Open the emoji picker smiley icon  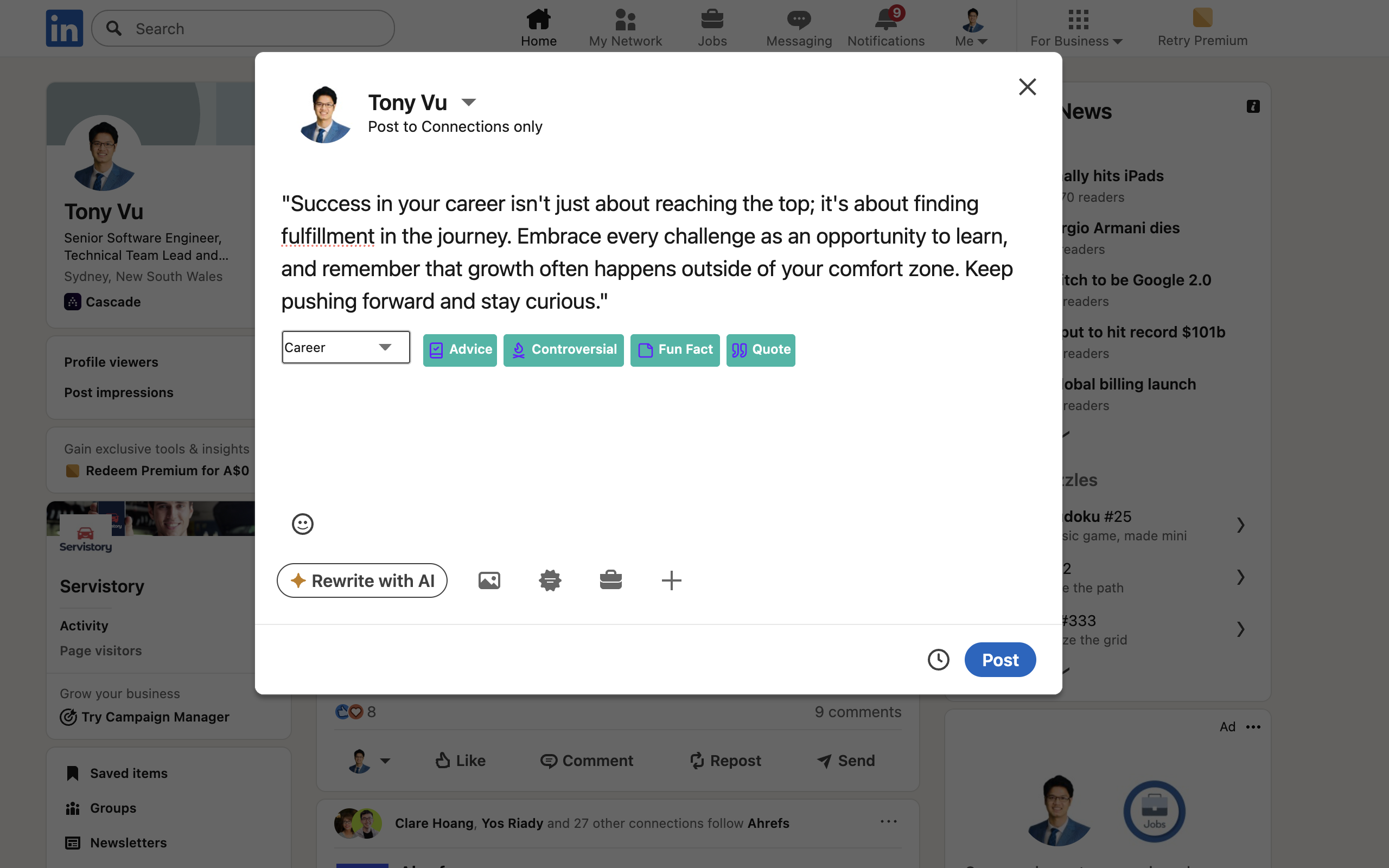click(302, 524)
